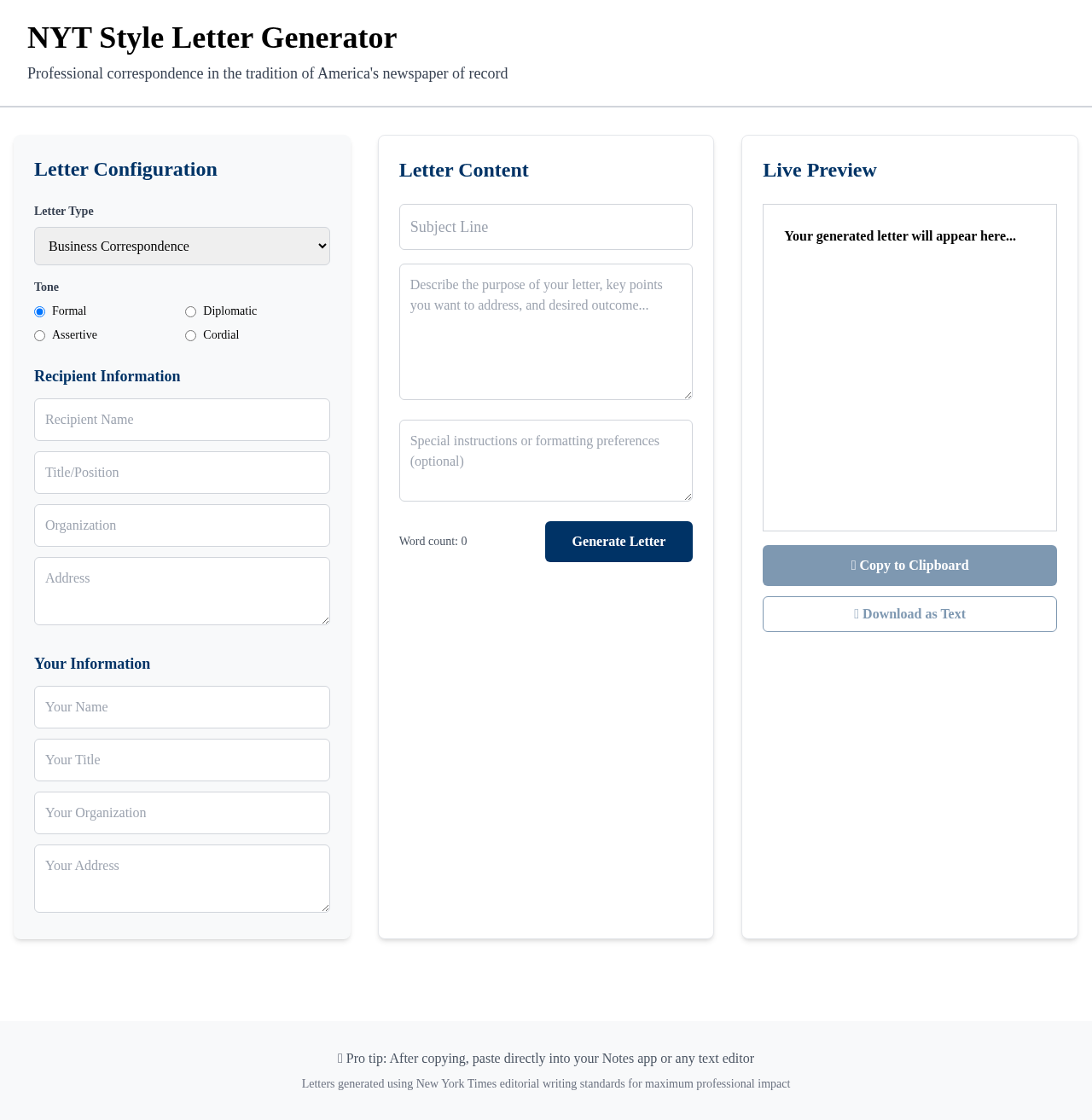
Task: Select Business Correspondence from Letter Type
Action: (x=182, y=246)
